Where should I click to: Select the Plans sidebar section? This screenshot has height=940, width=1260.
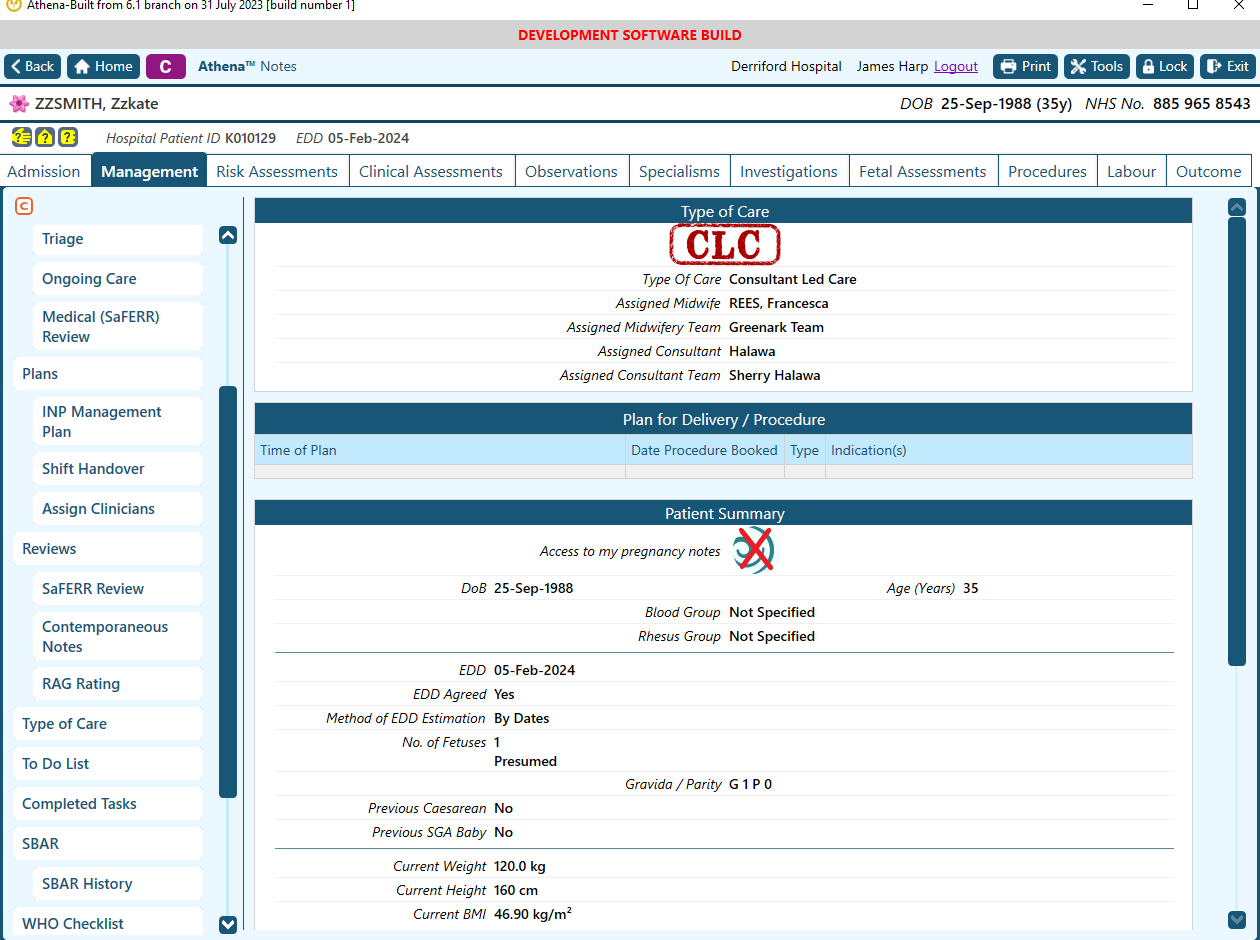tap(107, 374)
